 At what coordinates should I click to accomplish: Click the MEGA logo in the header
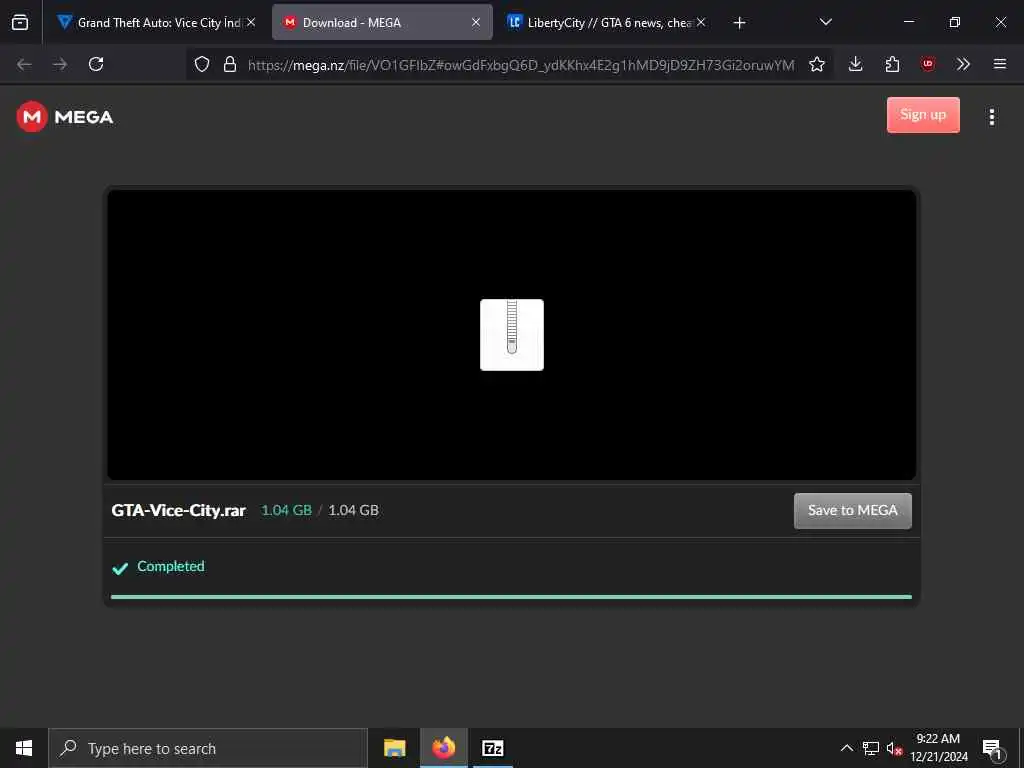[x=65, y=117]
